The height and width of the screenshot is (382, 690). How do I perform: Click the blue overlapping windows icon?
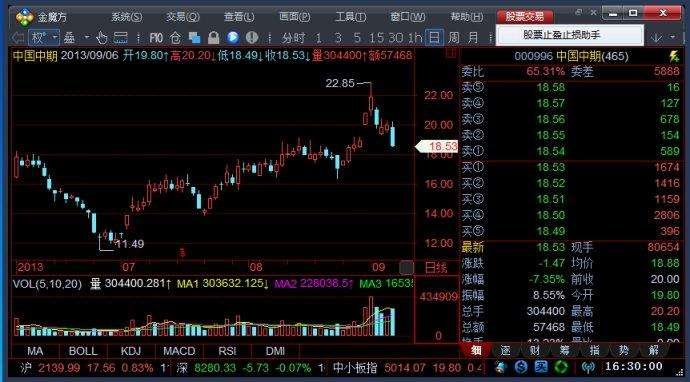tap(195, 38)
